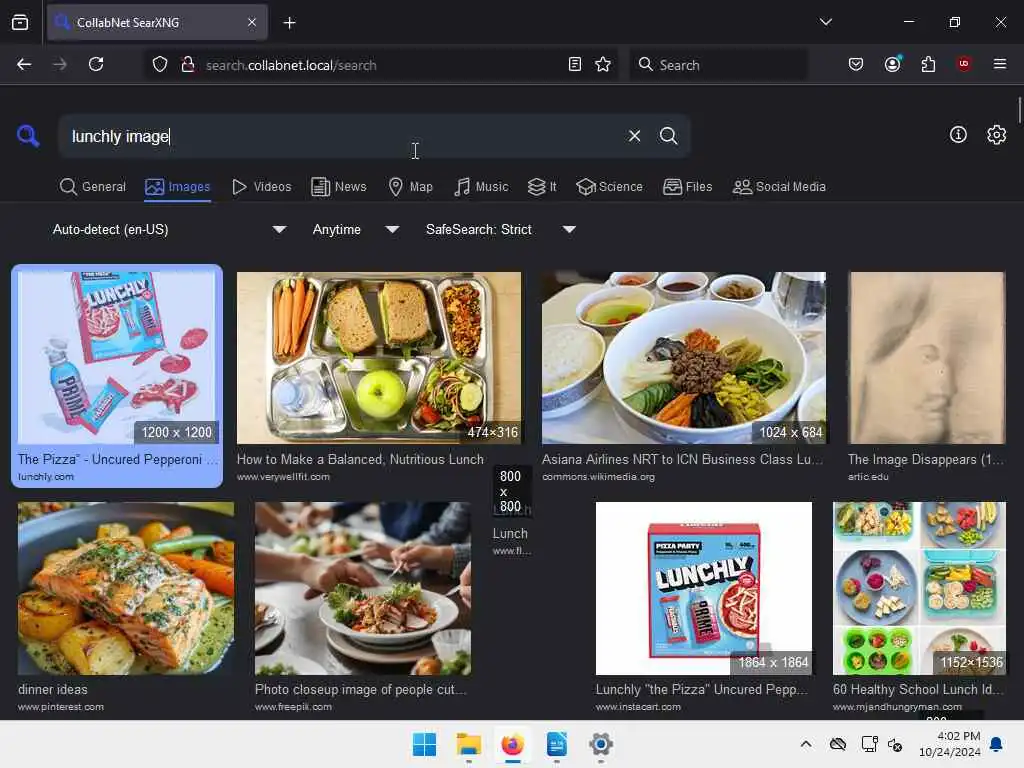Open the Lunchly Pizza 1200 x 1200 thumbnail

coord(117,358)
